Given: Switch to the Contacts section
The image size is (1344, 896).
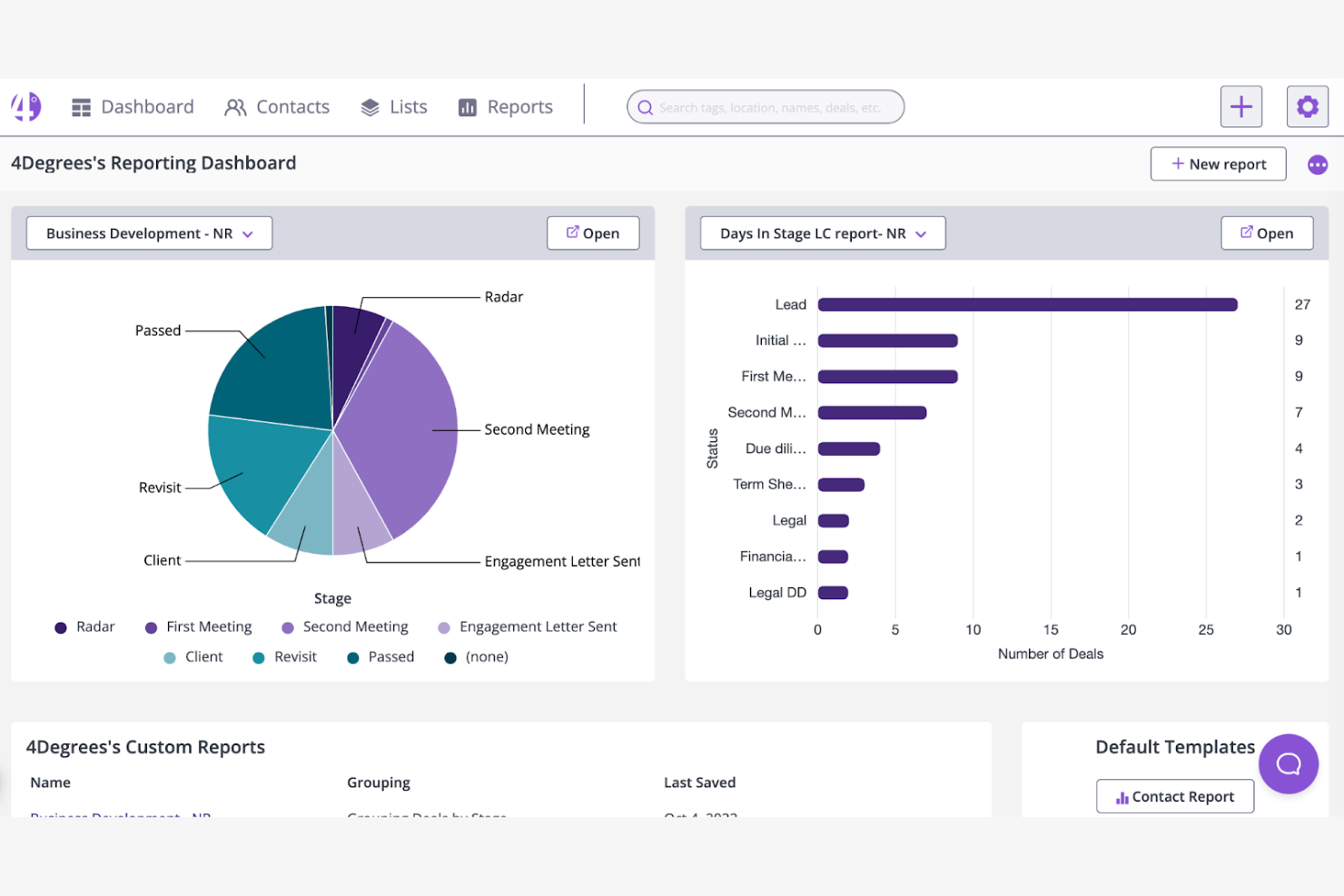Looking at the screenshot, I should pyautogui.click(x=277, y=106).
